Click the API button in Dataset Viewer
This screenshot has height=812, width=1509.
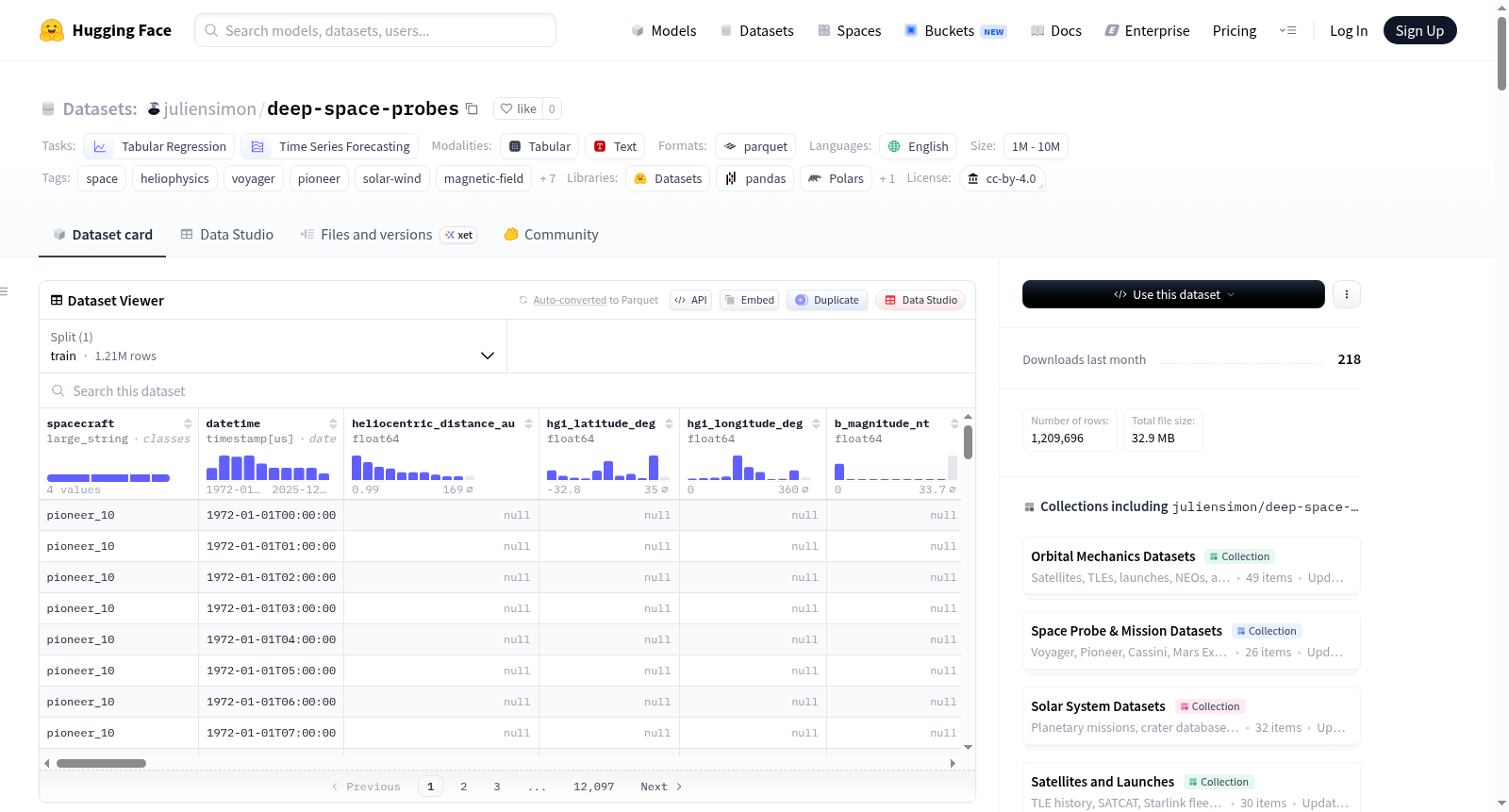690,300
